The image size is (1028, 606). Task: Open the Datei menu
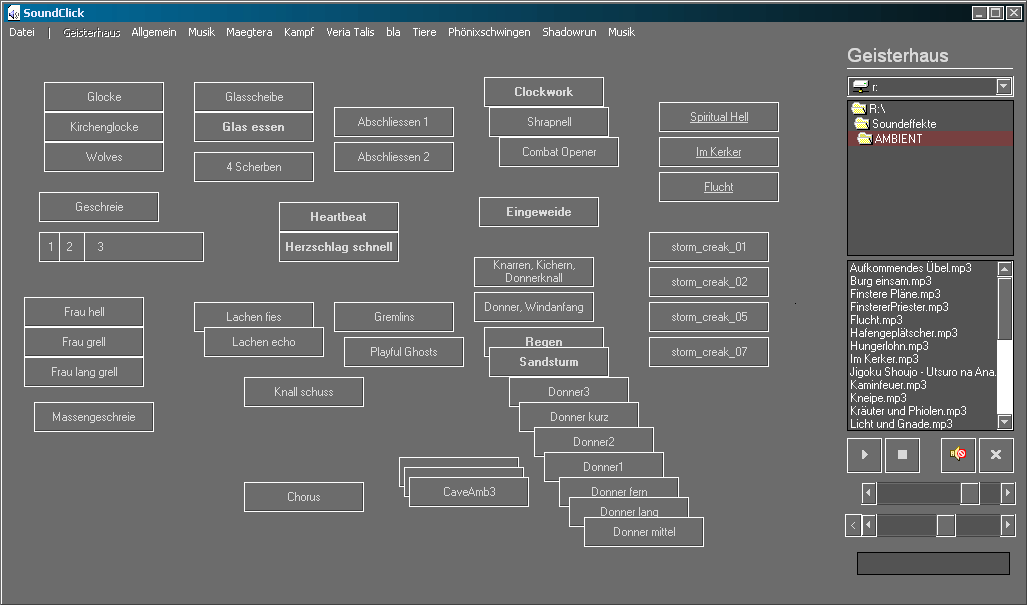pos(22,32)
